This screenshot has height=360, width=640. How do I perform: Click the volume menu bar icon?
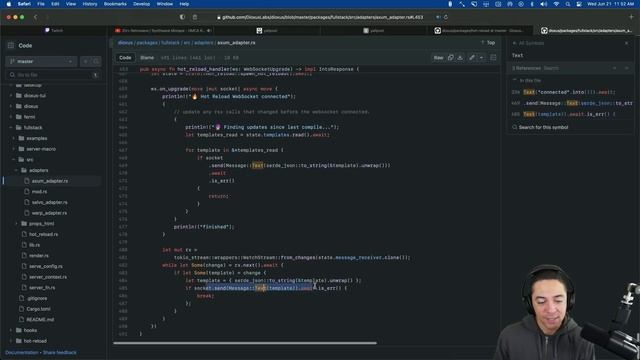(544, 4)
